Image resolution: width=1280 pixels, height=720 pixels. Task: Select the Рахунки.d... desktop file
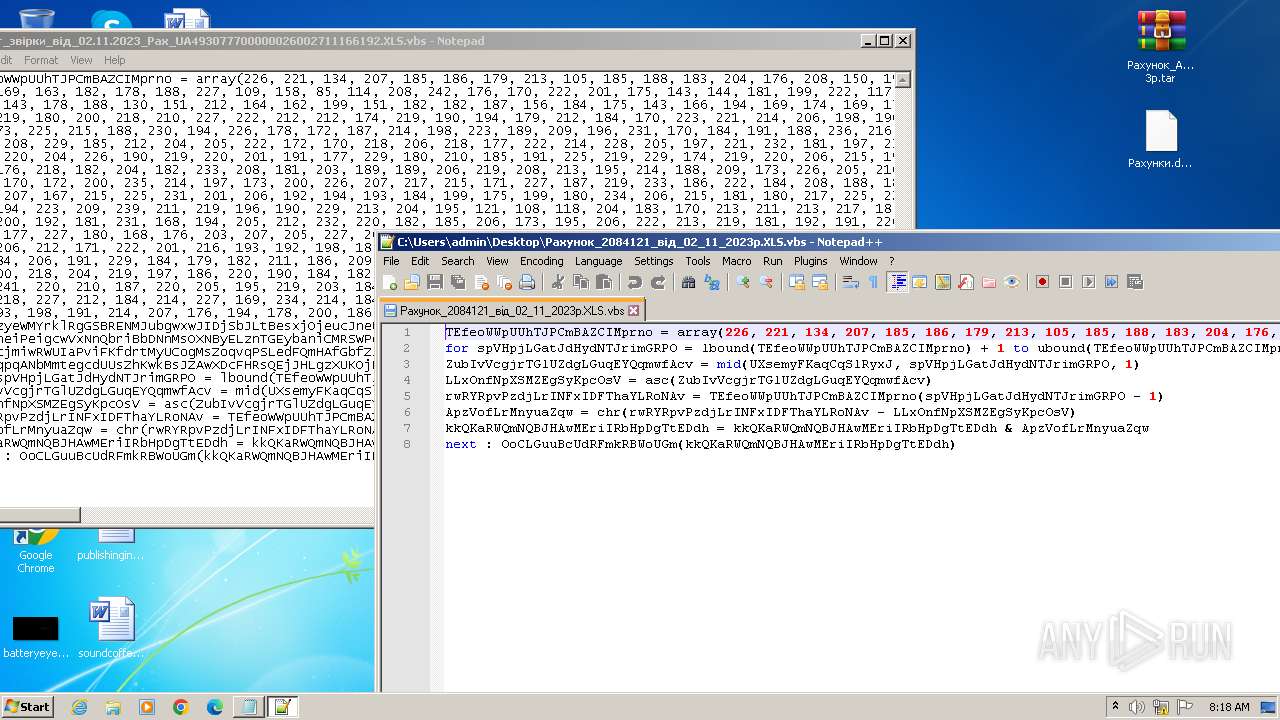click(x=1161, y=139)
